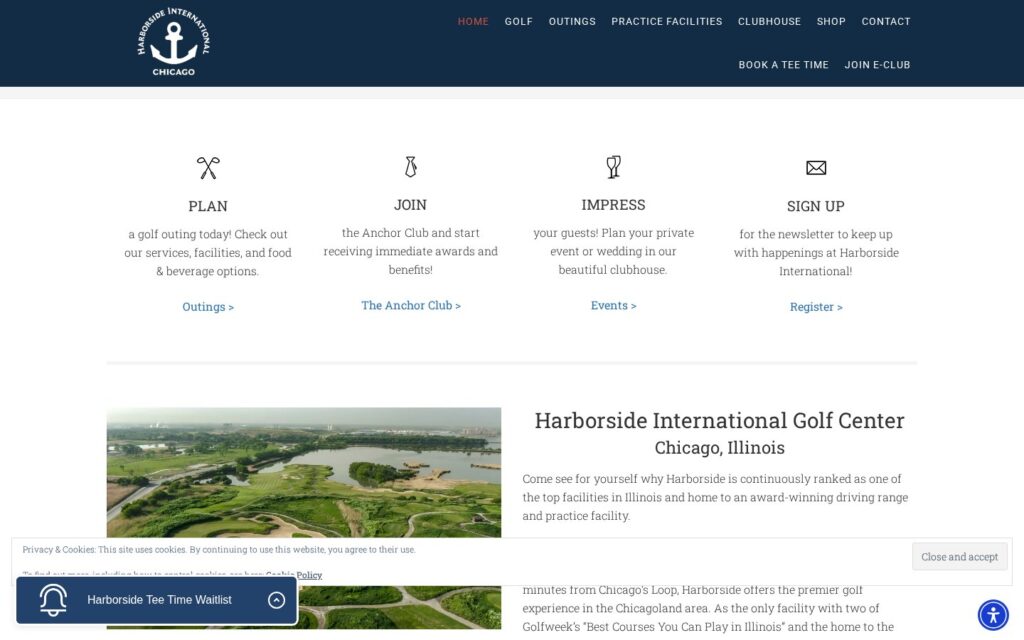This screenshot has height=640, width=1024.
Task: Dismiss cookies with Close and accept
Action: [959, 556]
